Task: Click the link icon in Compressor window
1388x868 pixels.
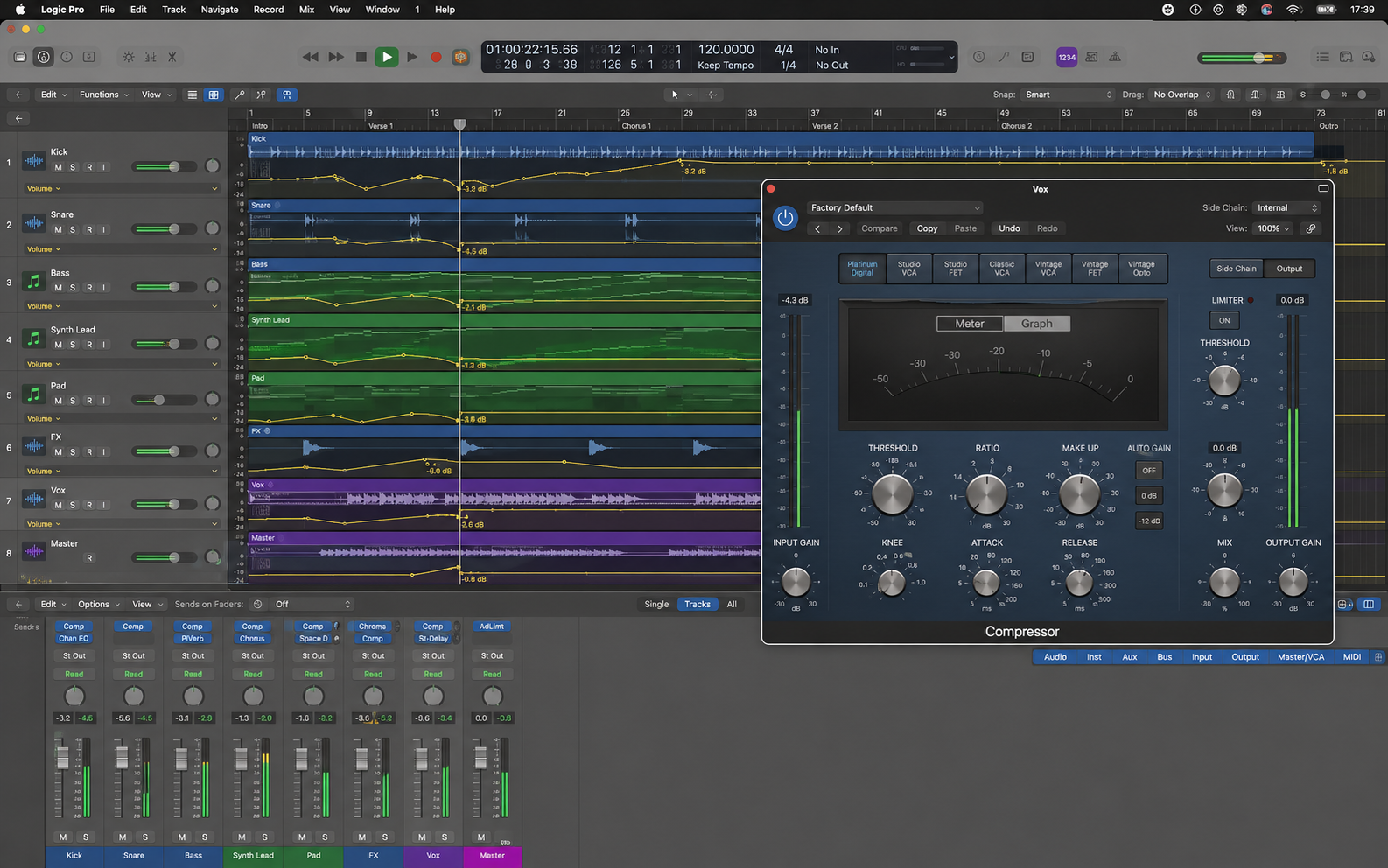Action: click(x=1311, y=228)
